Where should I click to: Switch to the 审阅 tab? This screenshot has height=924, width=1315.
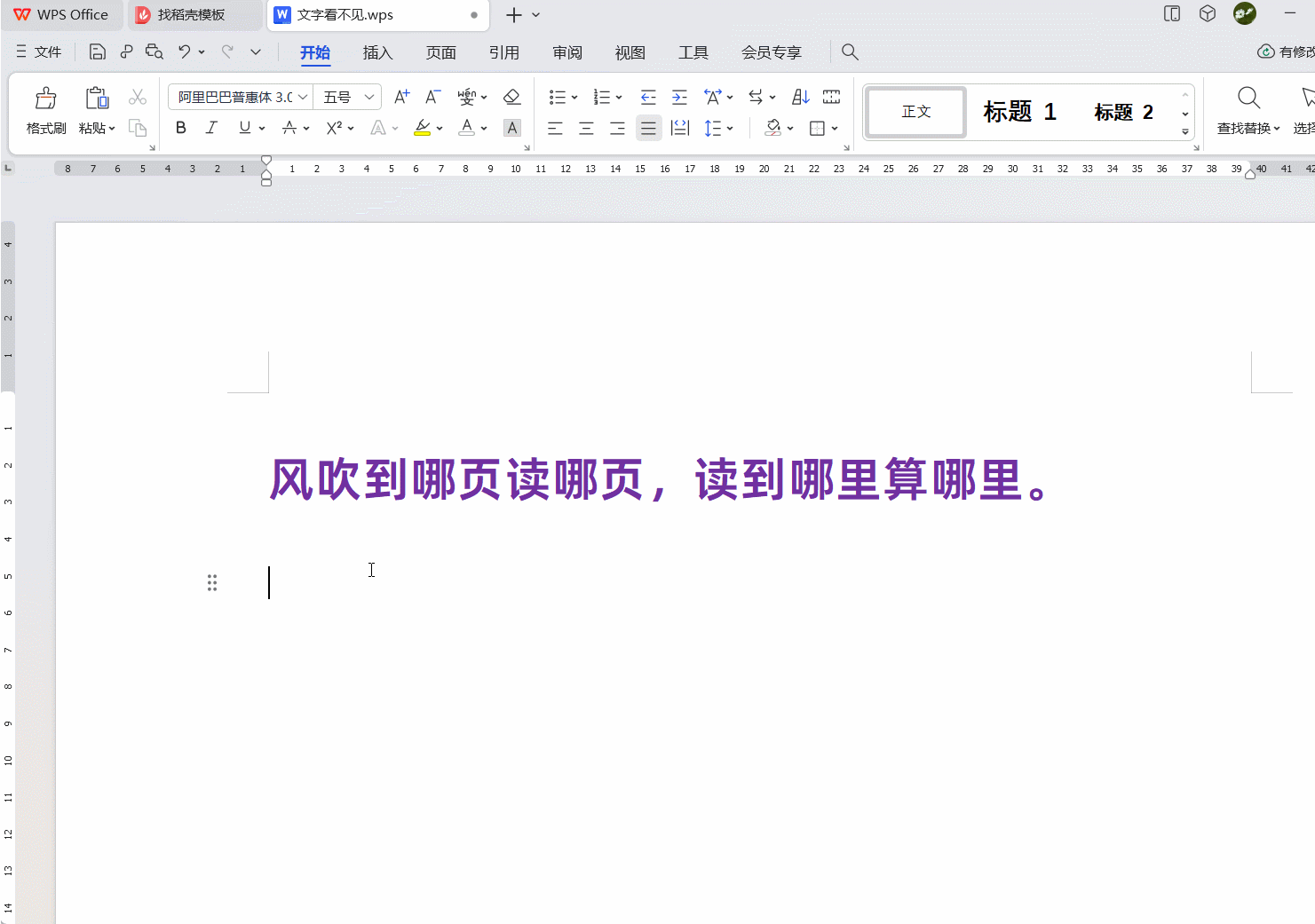point(566,52)
